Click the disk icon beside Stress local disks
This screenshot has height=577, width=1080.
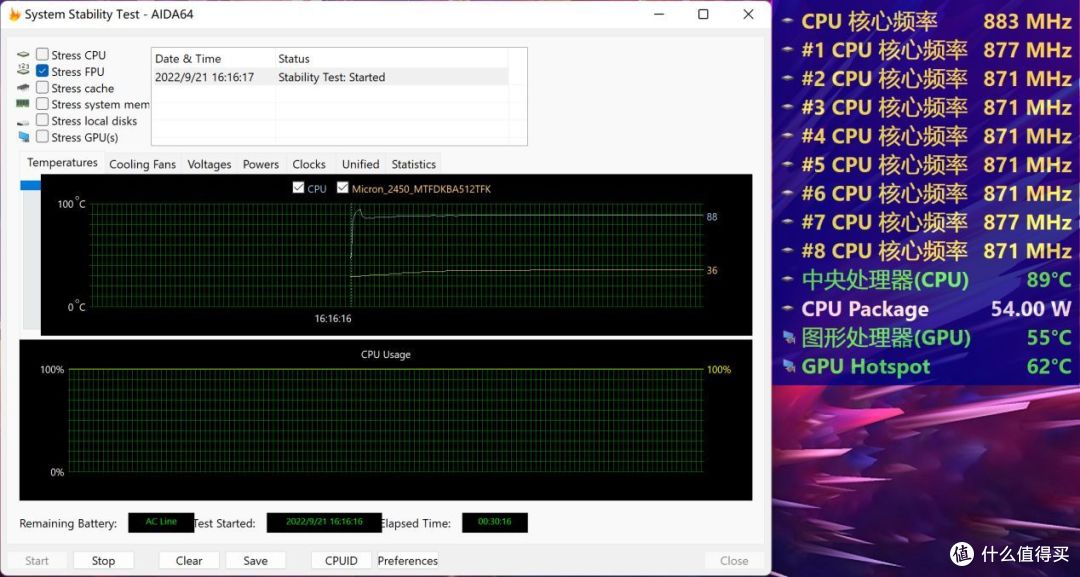coord(23,121)
